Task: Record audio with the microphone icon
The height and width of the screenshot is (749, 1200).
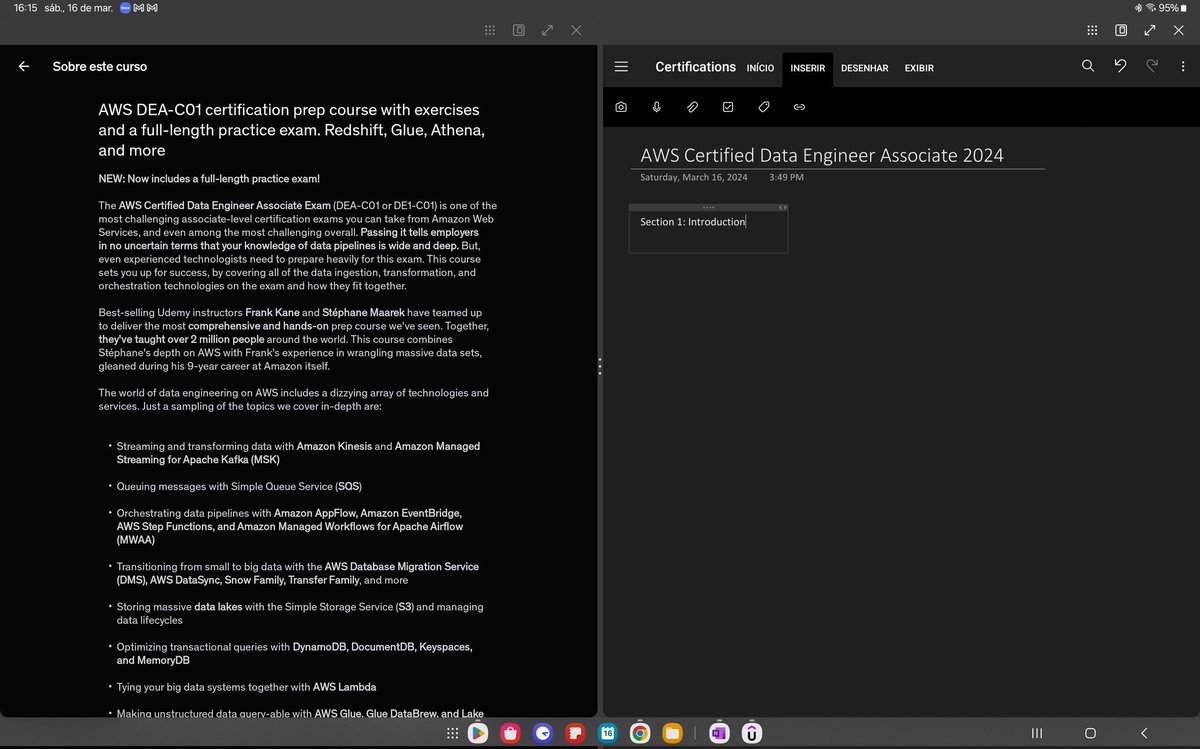Action: [x=657, y=106]
